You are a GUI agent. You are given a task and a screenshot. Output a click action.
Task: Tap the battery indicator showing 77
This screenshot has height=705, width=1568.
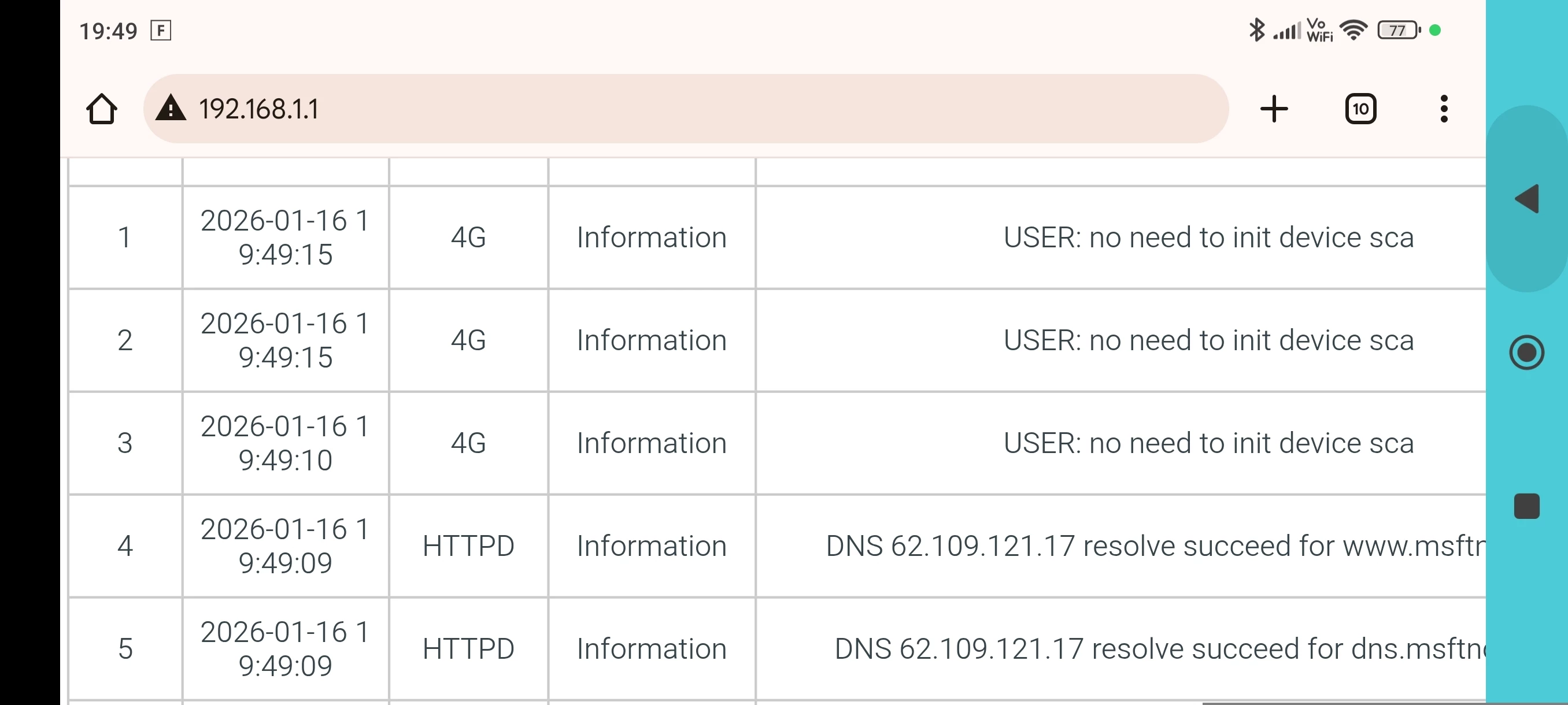click(1398, 30)
